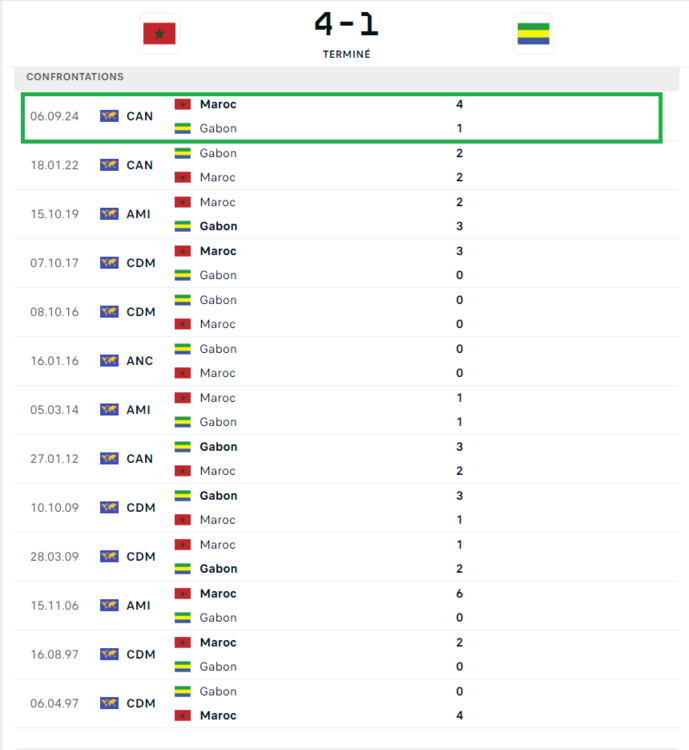
Task: Click competition icon for 18.01.22 match
Action: coord(109,165)
